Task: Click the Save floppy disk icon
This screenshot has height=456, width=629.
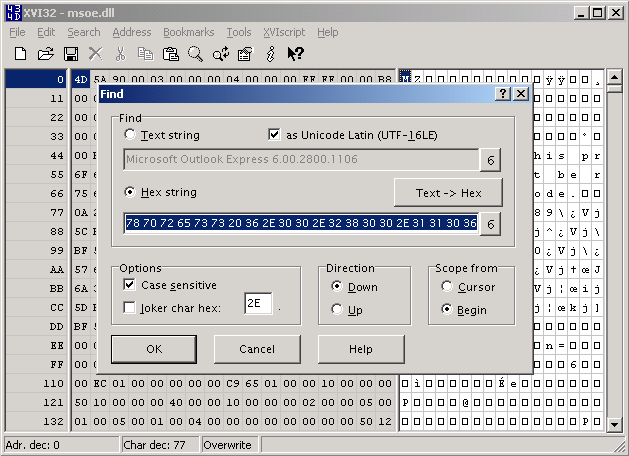Action: (x=70, y=53)
